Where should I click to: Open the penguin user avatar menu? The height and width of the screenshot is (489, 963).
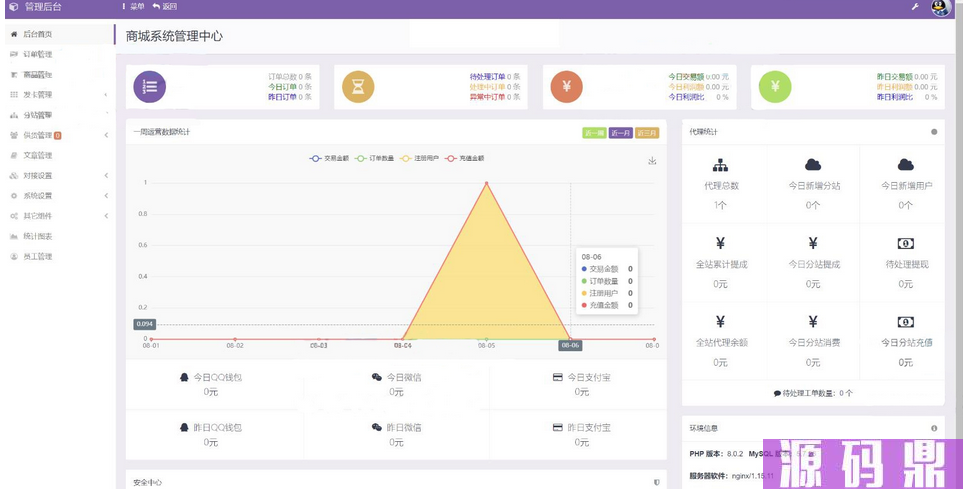coord(940,7)
